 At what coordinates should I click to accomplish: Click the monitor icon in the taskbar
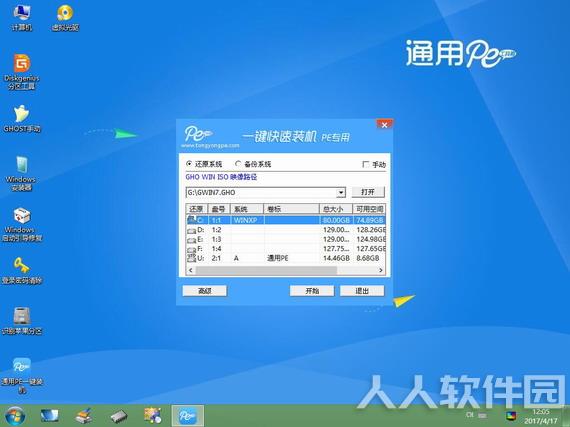(x=49, y=416)
